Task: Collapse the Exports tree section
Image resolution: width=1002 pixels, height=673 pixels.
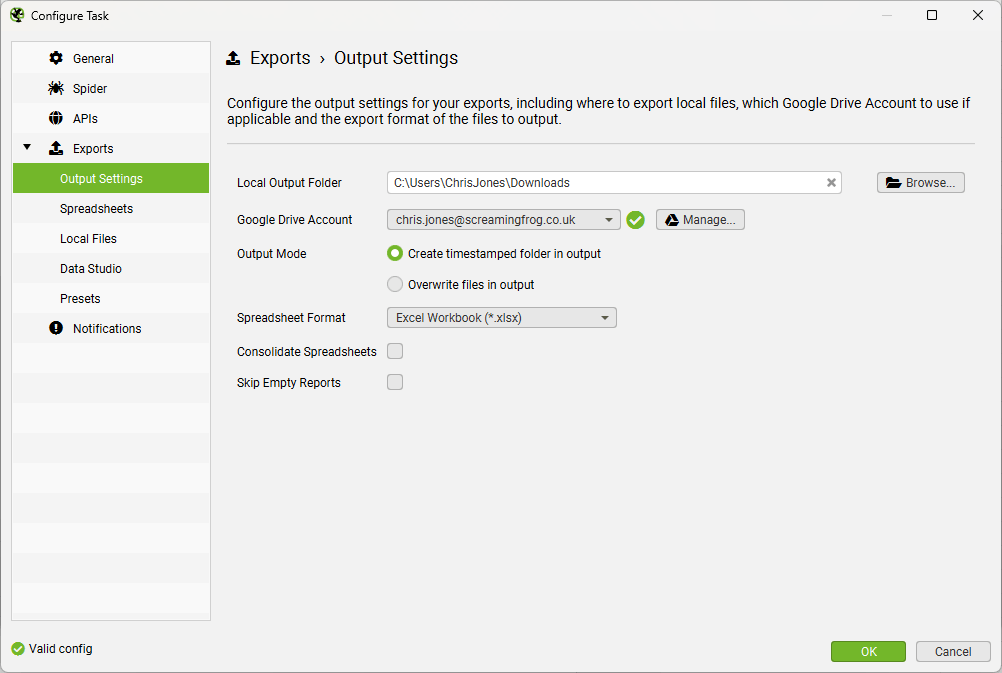Action: click(27, 148)
